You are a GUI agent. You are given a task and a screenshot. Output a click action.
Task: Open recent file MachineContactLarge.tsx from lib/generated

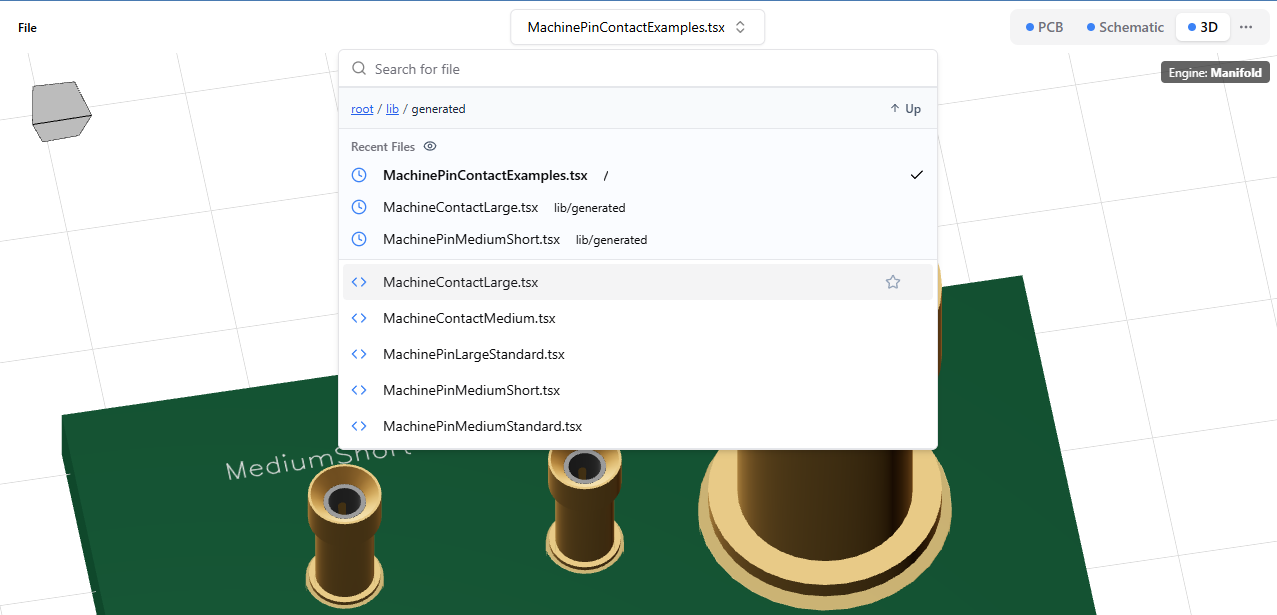(x=638, y=207)
